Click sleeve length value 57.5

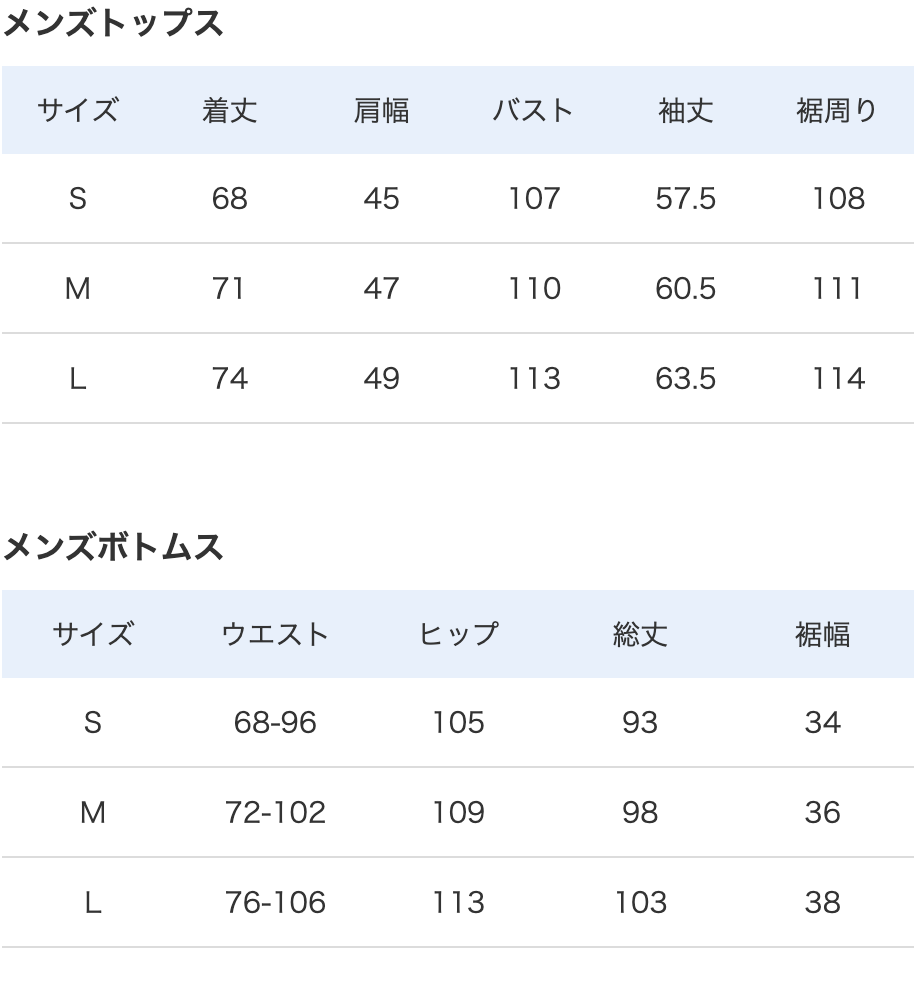coord(685,199)
